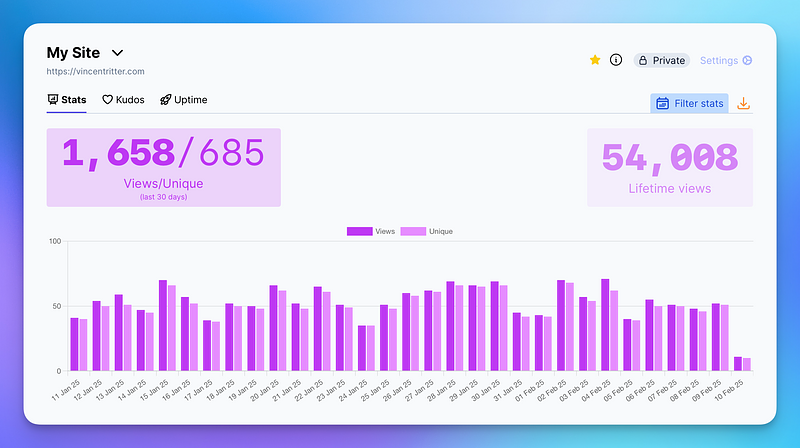This screenshot has width=800, height=448.
Task: Click the 54,008 lifetime views number
Action: [x=670, y=157]
